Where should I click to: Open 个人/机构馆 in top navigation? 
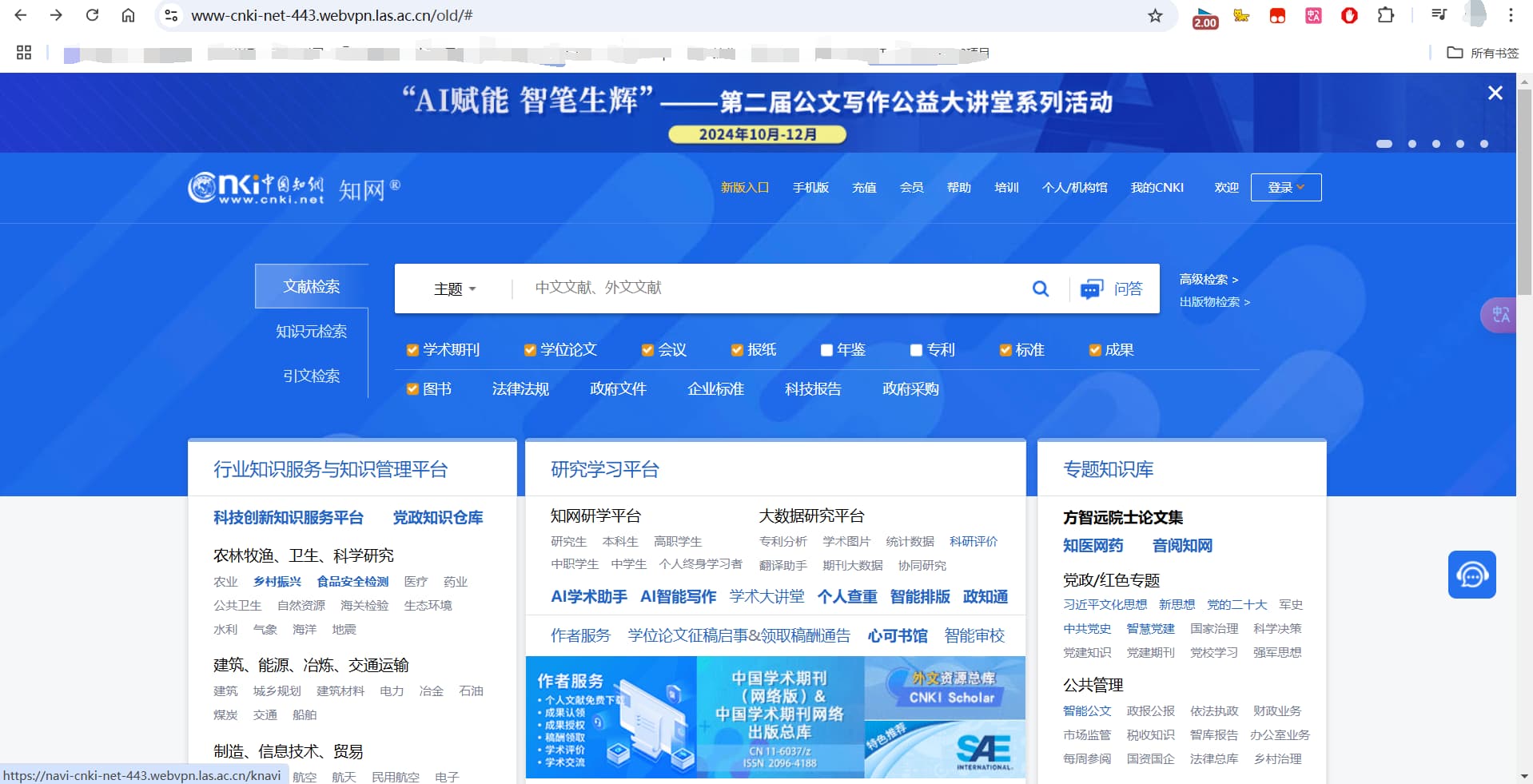tap(1074, 187)
